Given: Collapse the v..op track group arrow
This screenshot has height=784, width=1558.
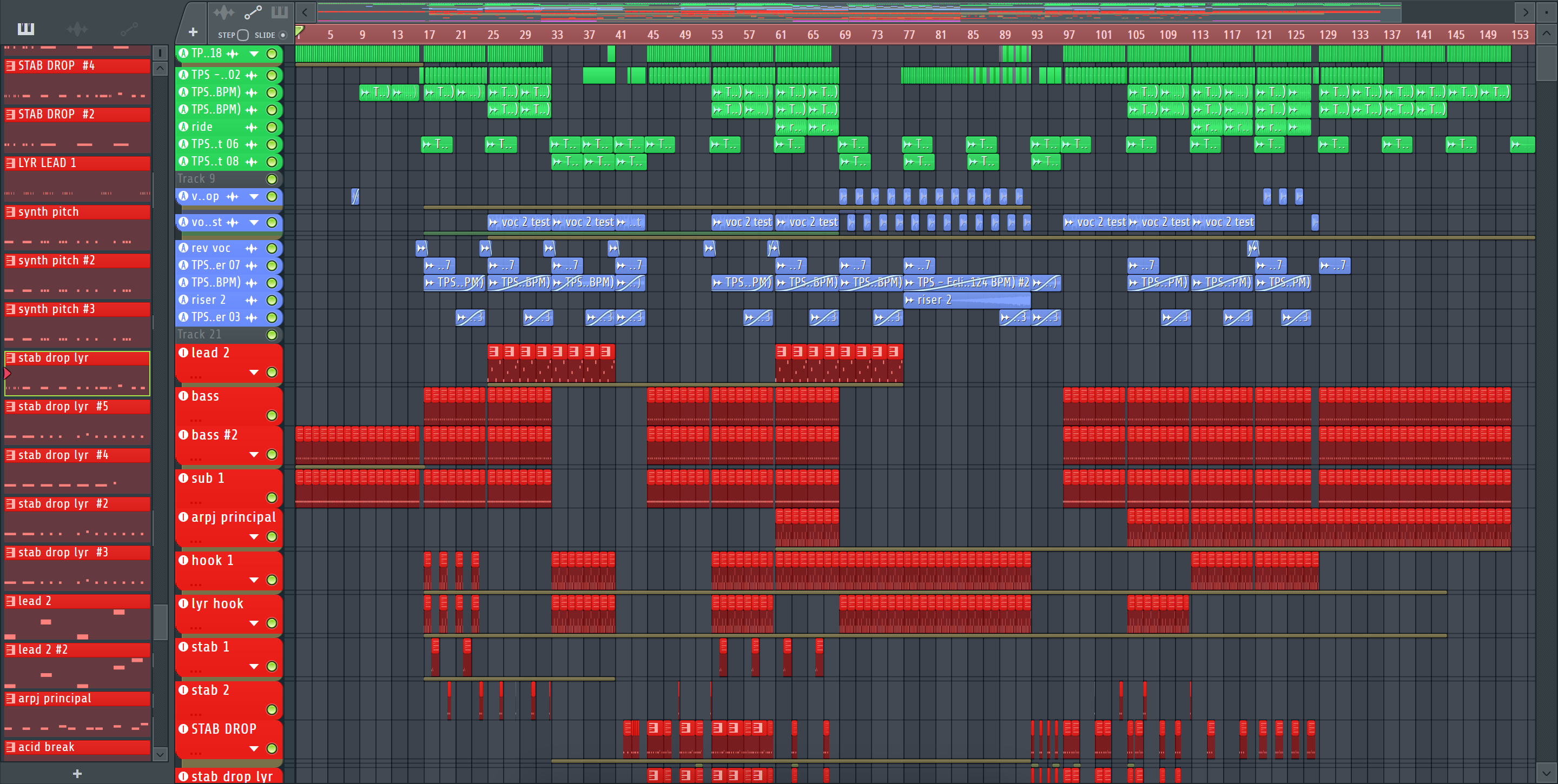Looking at the screenshot, I should tap(255, 196).
